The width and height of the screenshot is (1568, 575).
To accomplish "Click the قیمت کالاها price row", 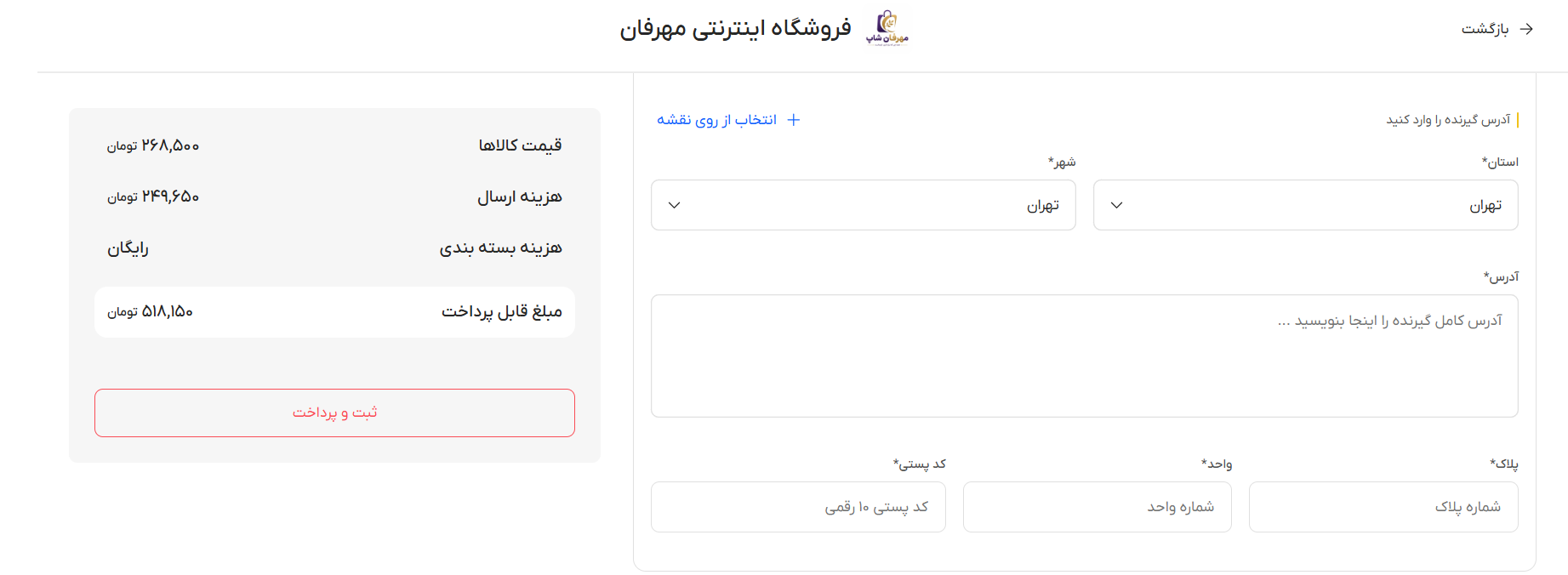I will (334, 145).
